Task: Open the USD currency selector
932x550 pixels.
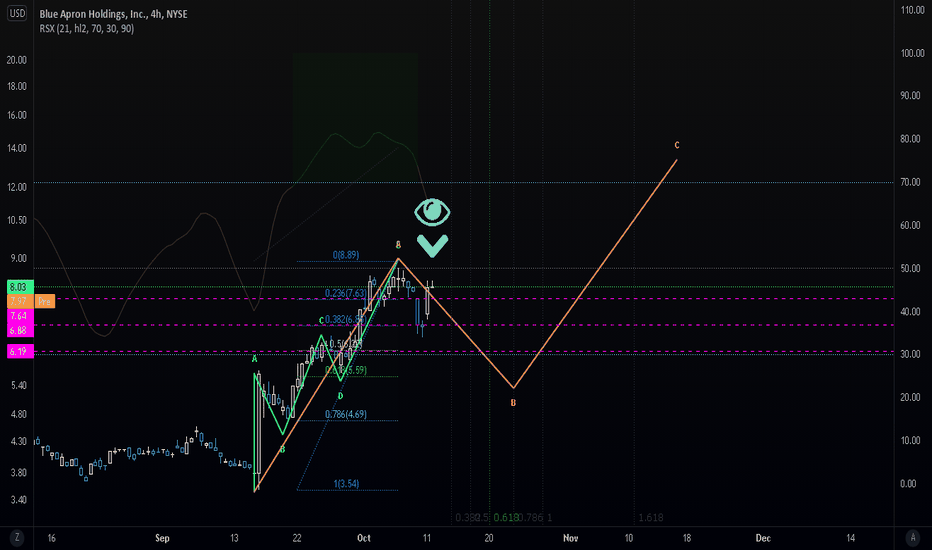Action: click(x=17, y=13)
